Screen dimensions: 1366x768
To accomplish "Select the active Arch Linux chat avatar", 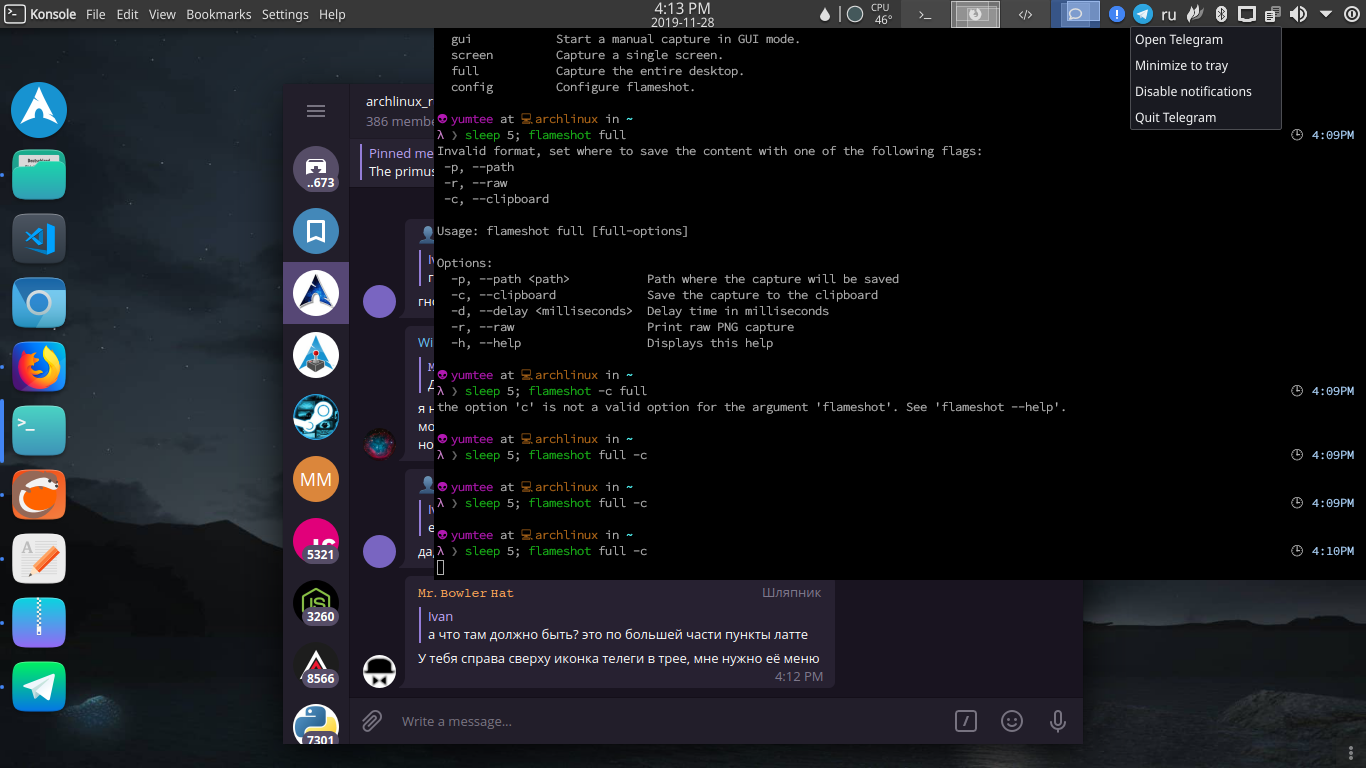I will click(316, 293).
